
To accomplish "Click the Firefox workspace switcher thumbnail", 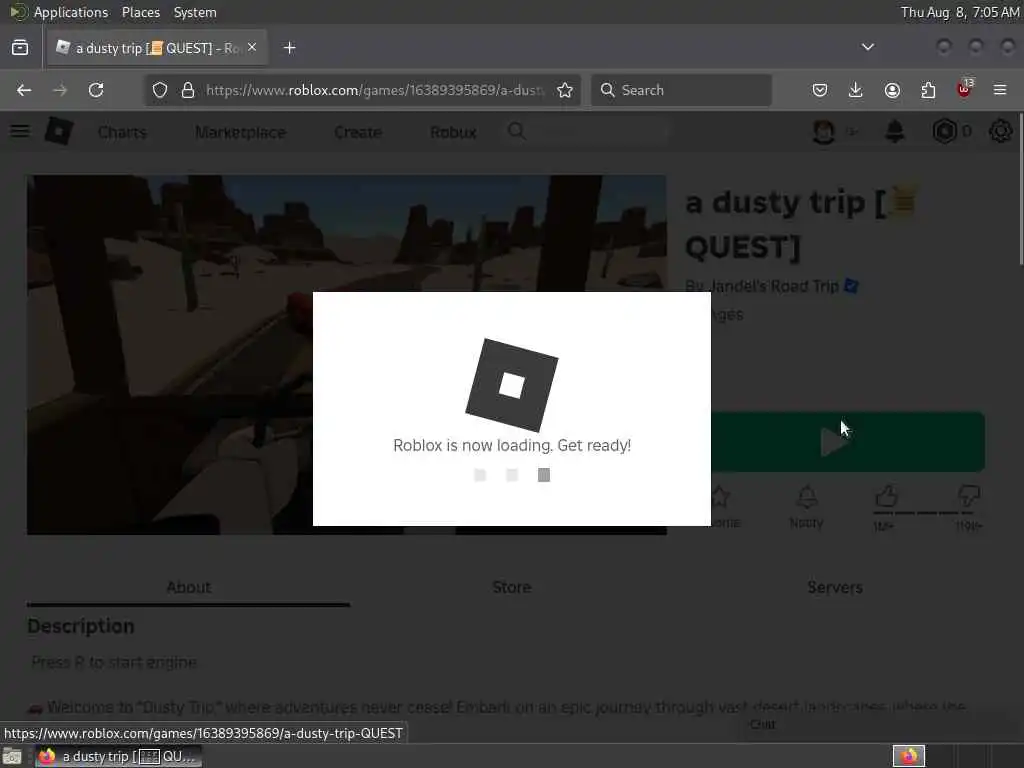I will (x=909, y=756).
